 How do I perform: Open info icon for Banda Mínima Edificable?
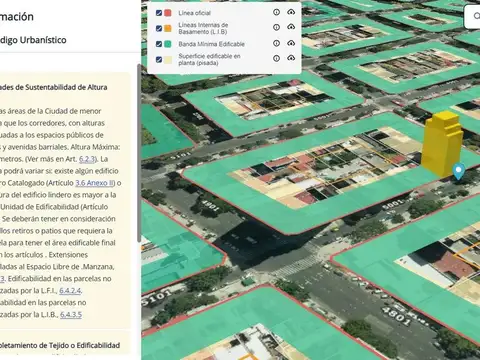[x=276, y=43]
